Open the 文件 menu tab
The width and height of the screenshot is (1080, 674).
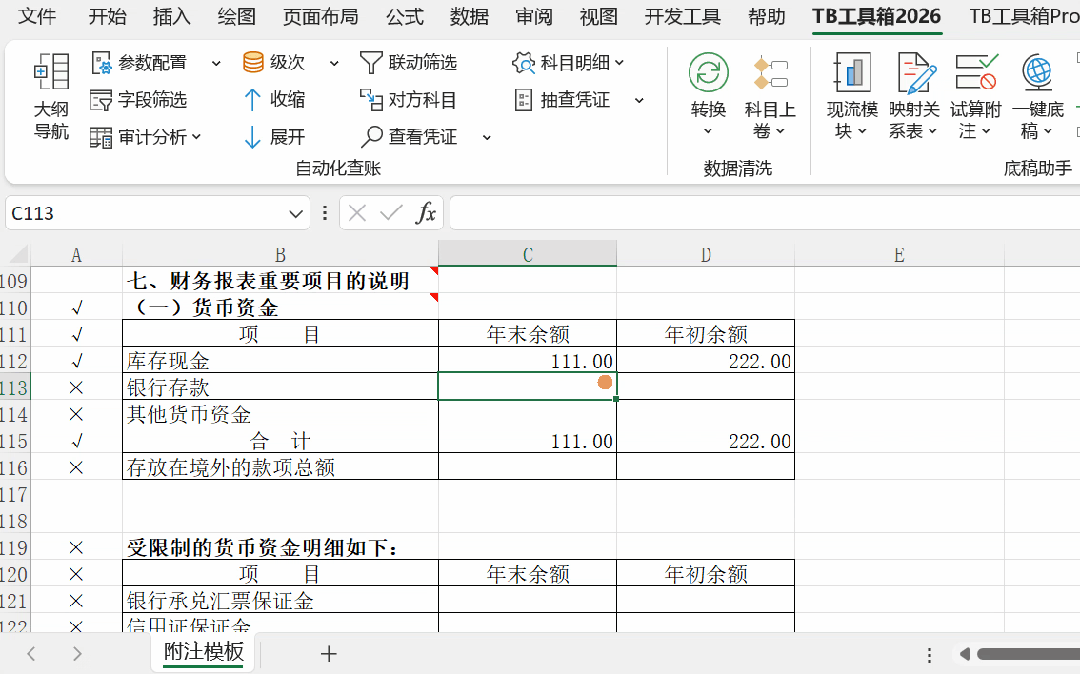click(x=37, y=17)
